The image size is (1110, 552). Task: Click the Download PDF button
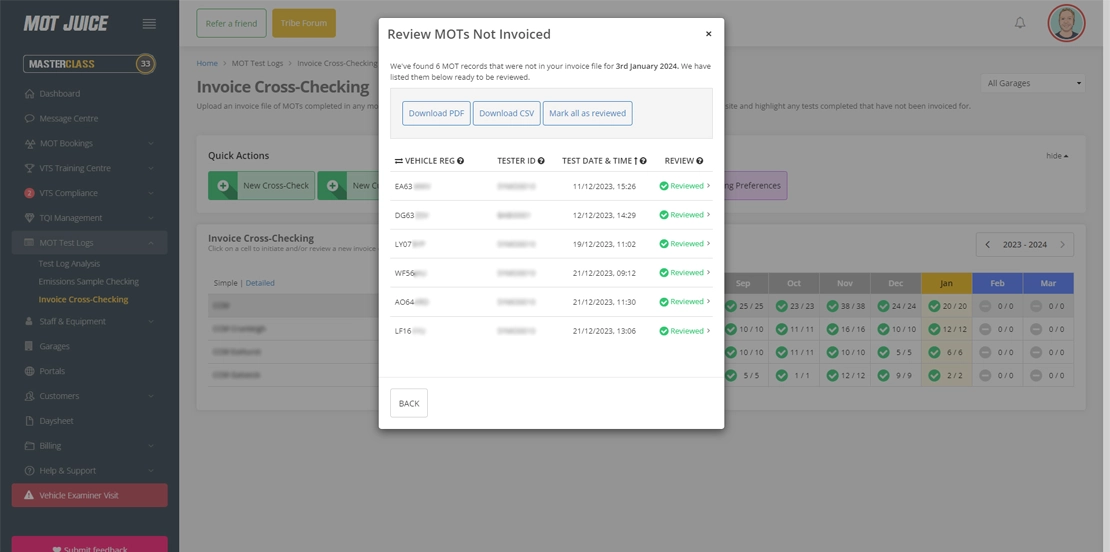(x=436, y=113)
